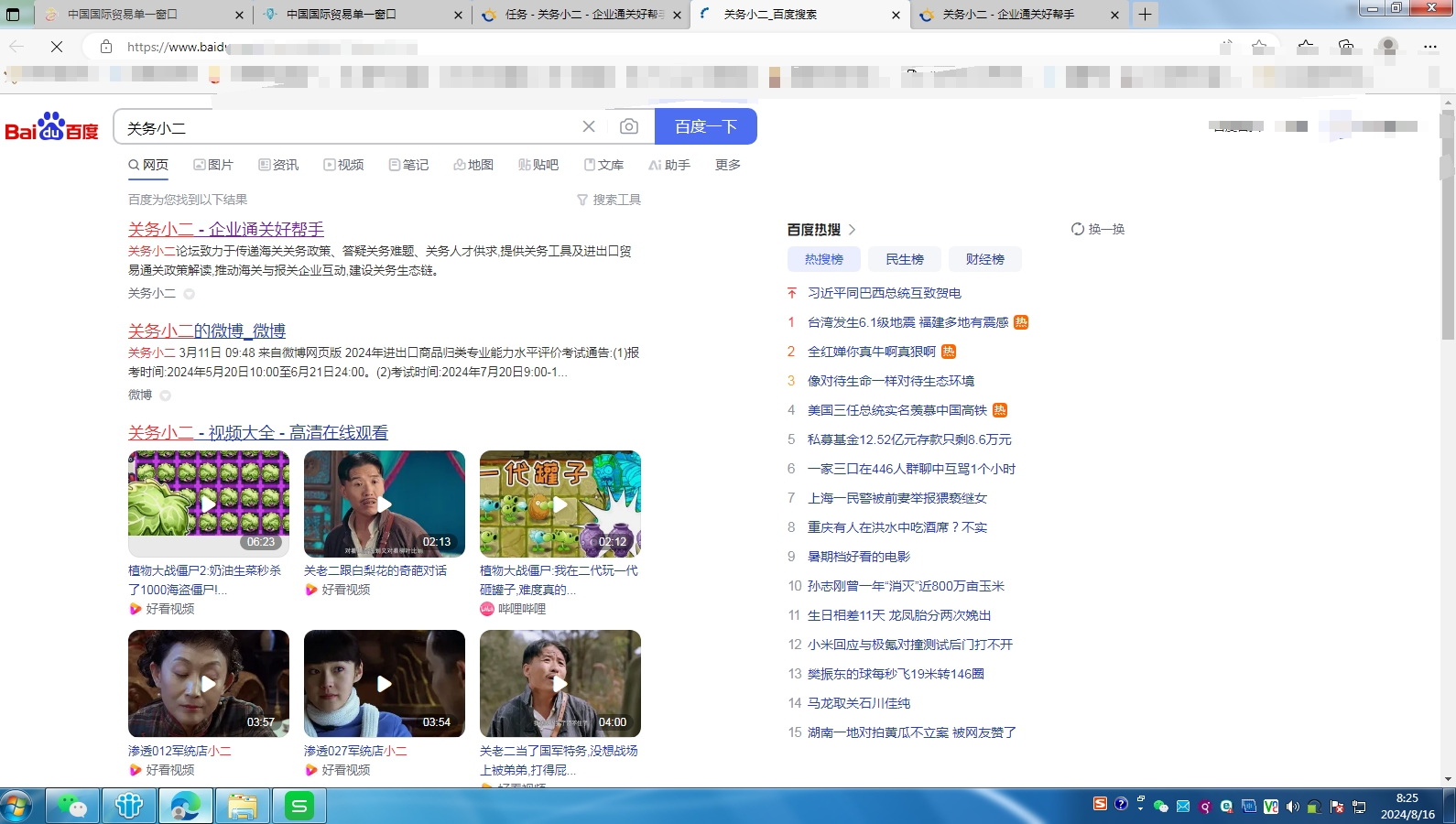Screen dimensions: 1456x824
Task: Switch to tab 任务 - 关务小二 - 企业通关好帮手
Action: (x=583, y=15)
